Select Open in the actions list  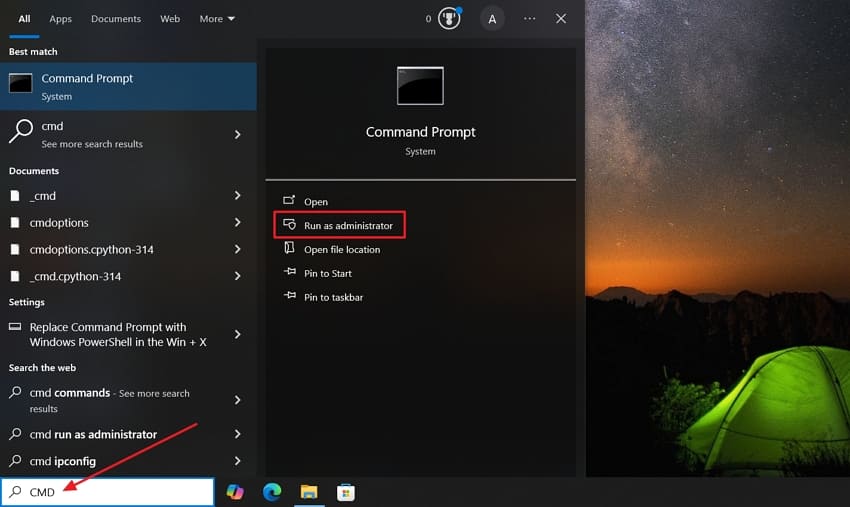pos(316,202)
